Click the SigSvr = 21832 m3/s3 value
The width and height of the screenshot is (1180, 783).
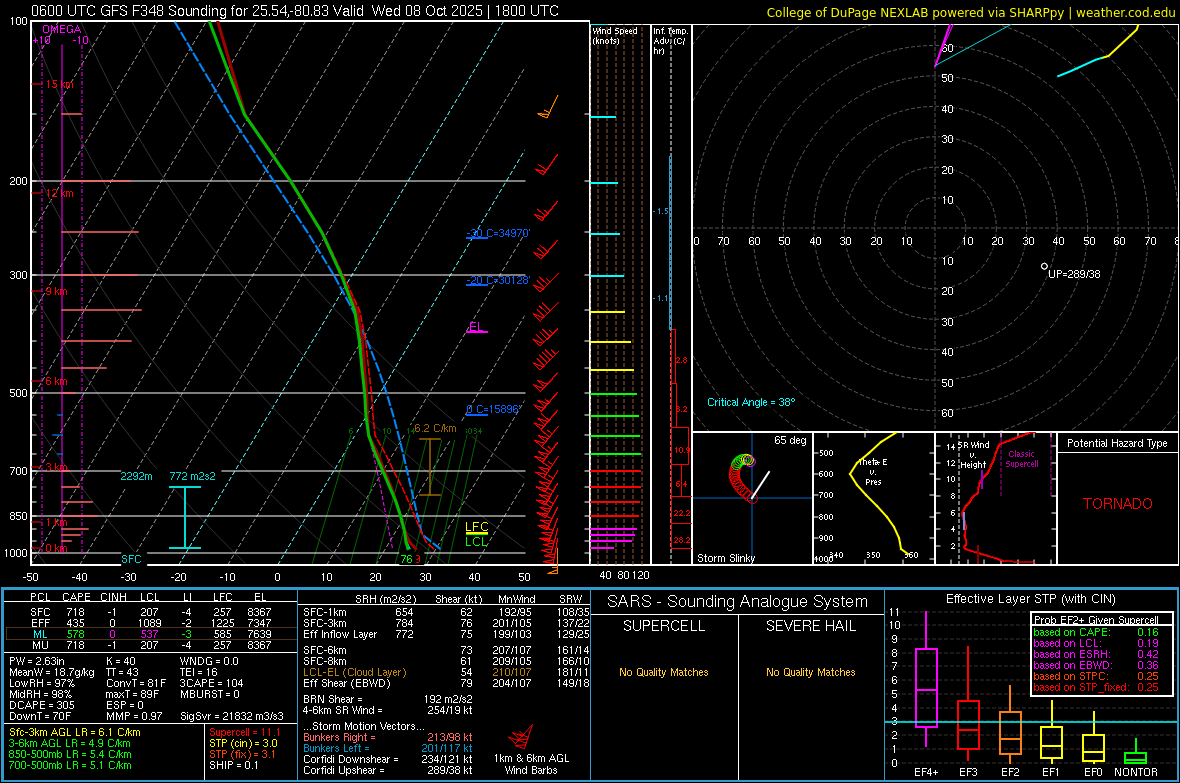(232, 716)
